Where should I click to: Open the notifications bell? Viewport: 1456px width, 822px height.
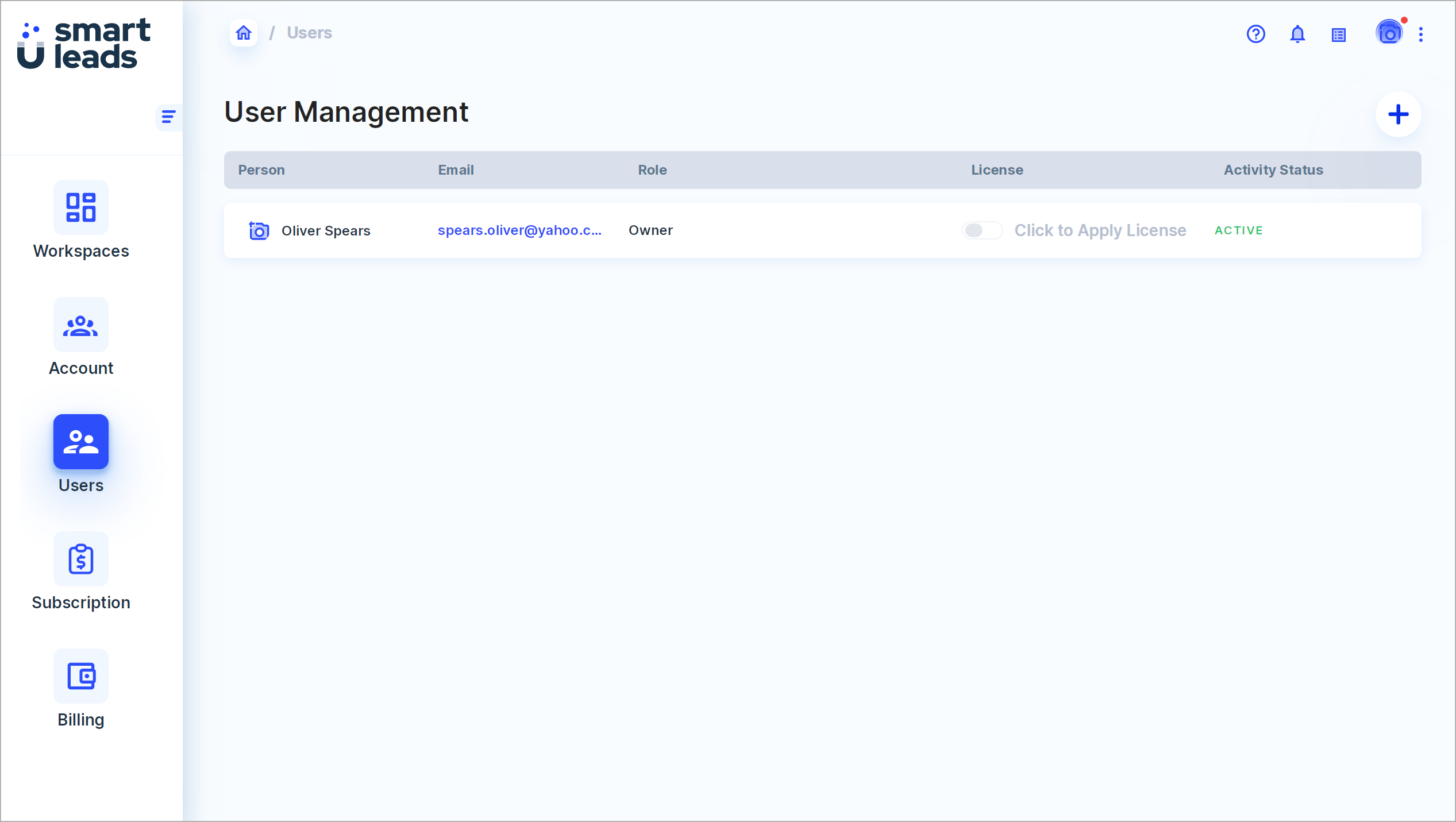pos(1297,34)
